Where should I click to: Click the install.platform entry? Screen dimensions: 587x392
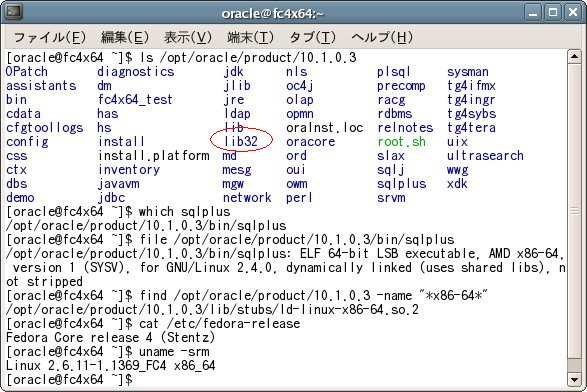coord(153,156)
